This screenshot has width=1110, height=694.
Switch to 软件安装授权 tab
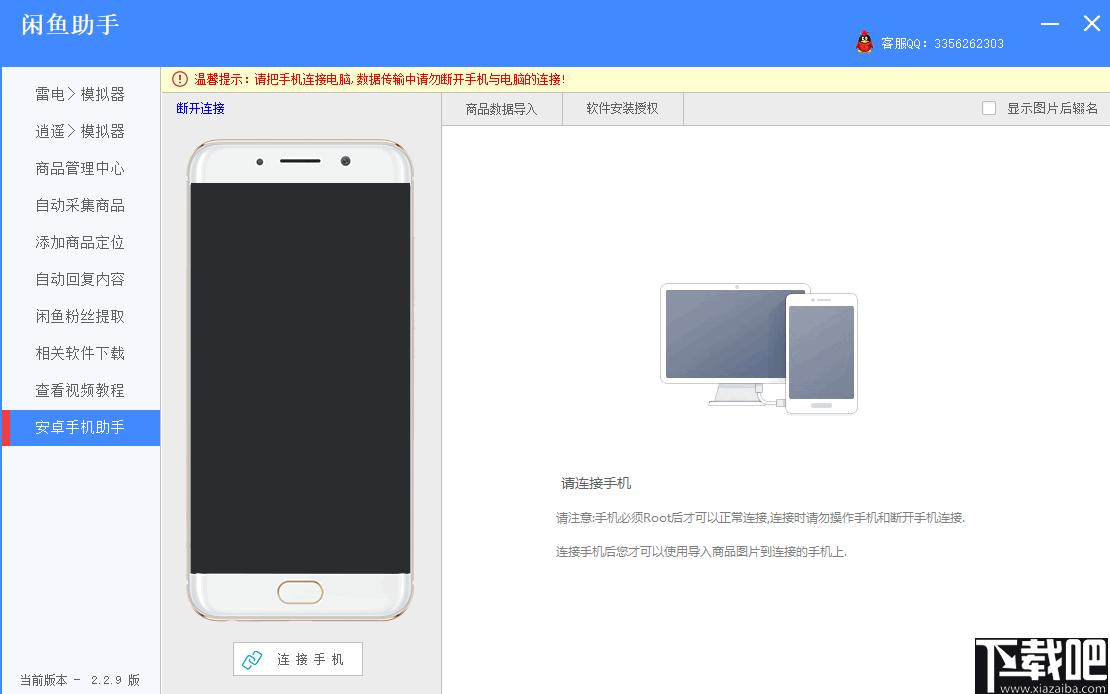click(x=622, y=109)
